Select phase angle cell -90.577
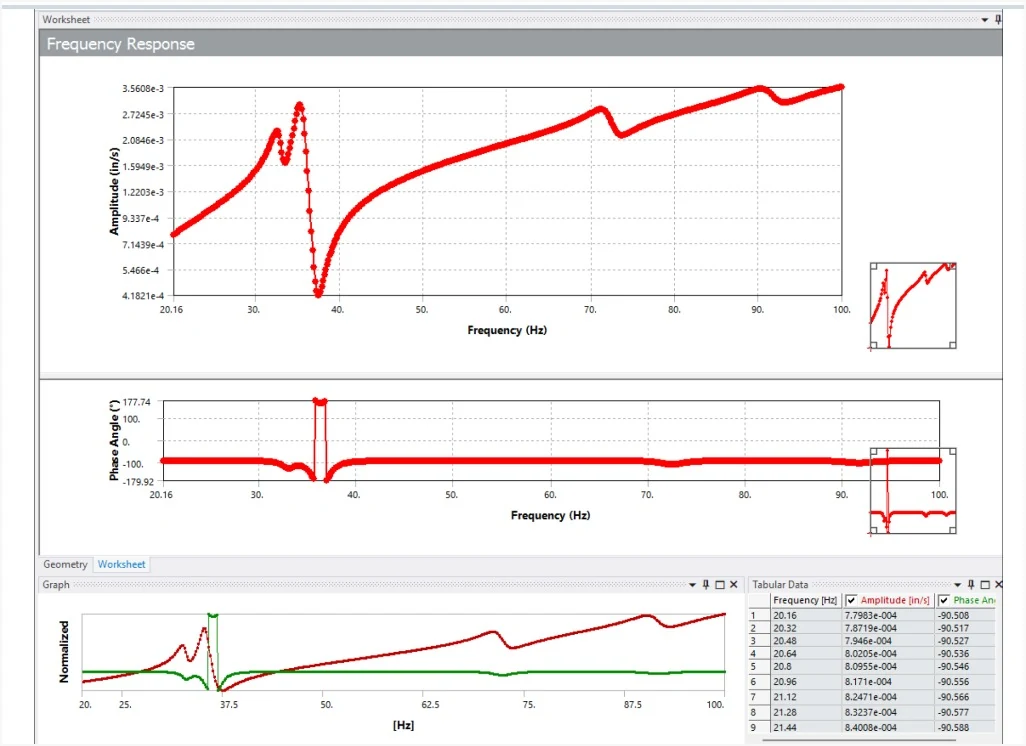 [965, 712]
